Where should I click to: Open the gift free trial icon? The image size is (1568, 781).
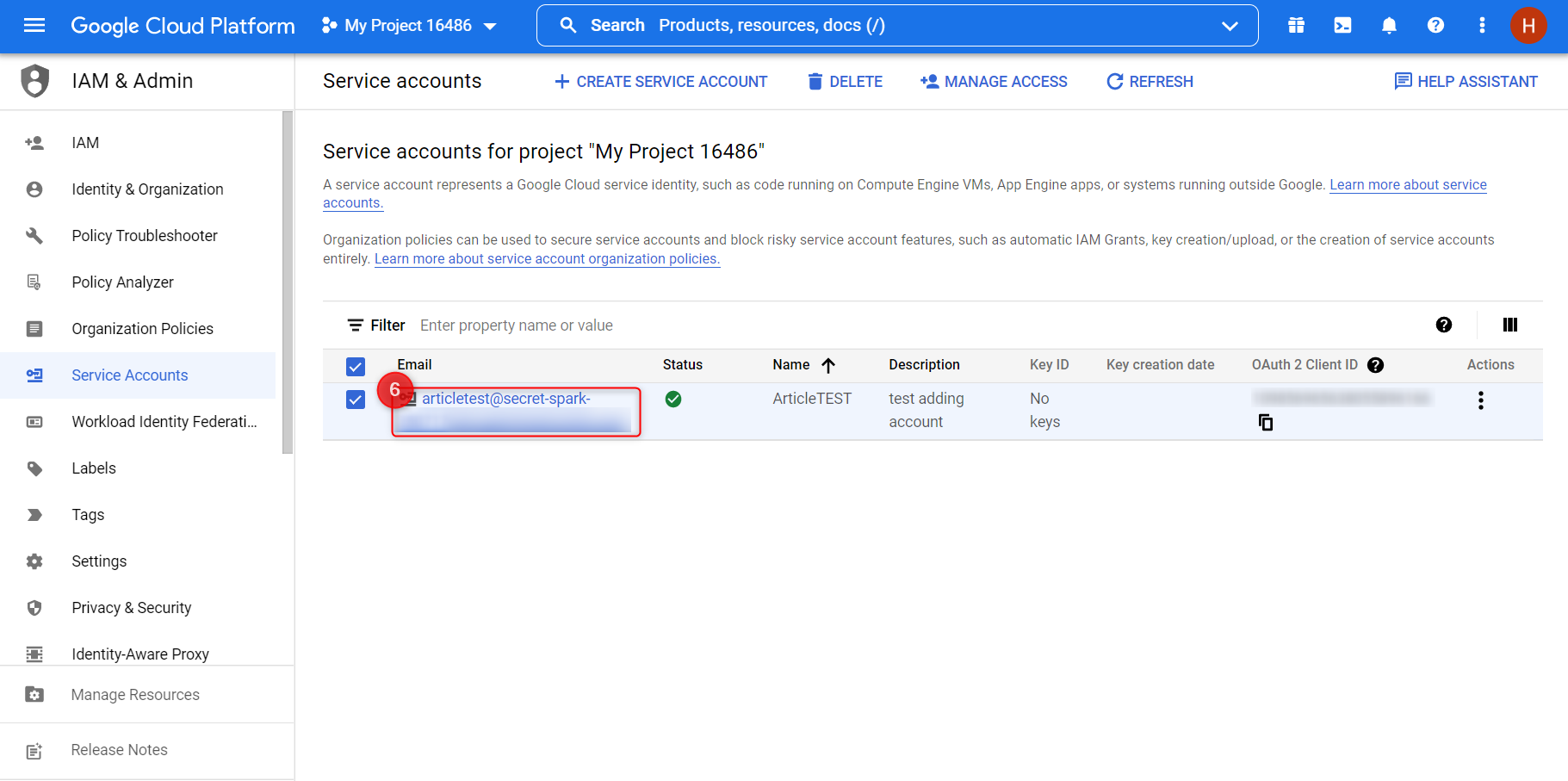(1296, 26)
